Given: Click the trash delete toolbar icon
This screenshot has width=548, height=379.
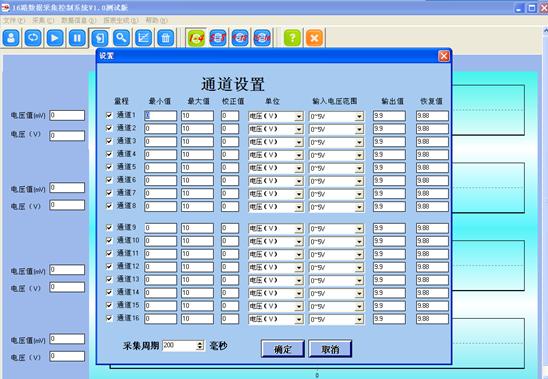Looking at the screenshot, I should [x=166, y=38].
